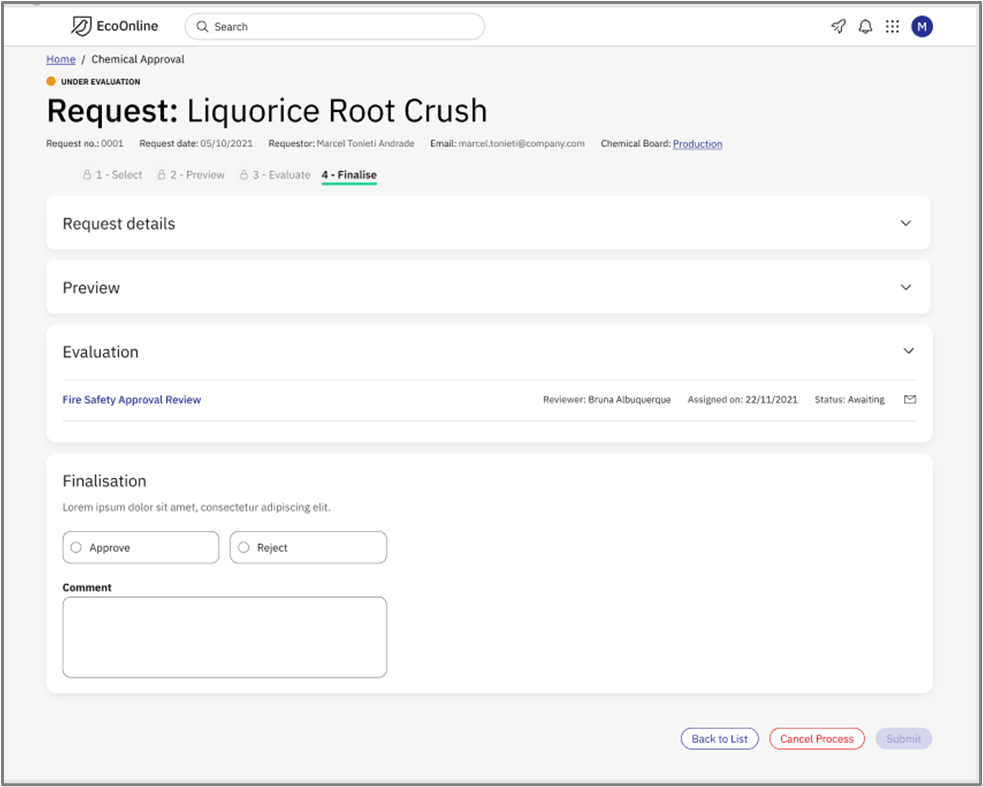The image size is (983, 787).
Task: Select the Reject radio option
Action: [x=244, y=547]
